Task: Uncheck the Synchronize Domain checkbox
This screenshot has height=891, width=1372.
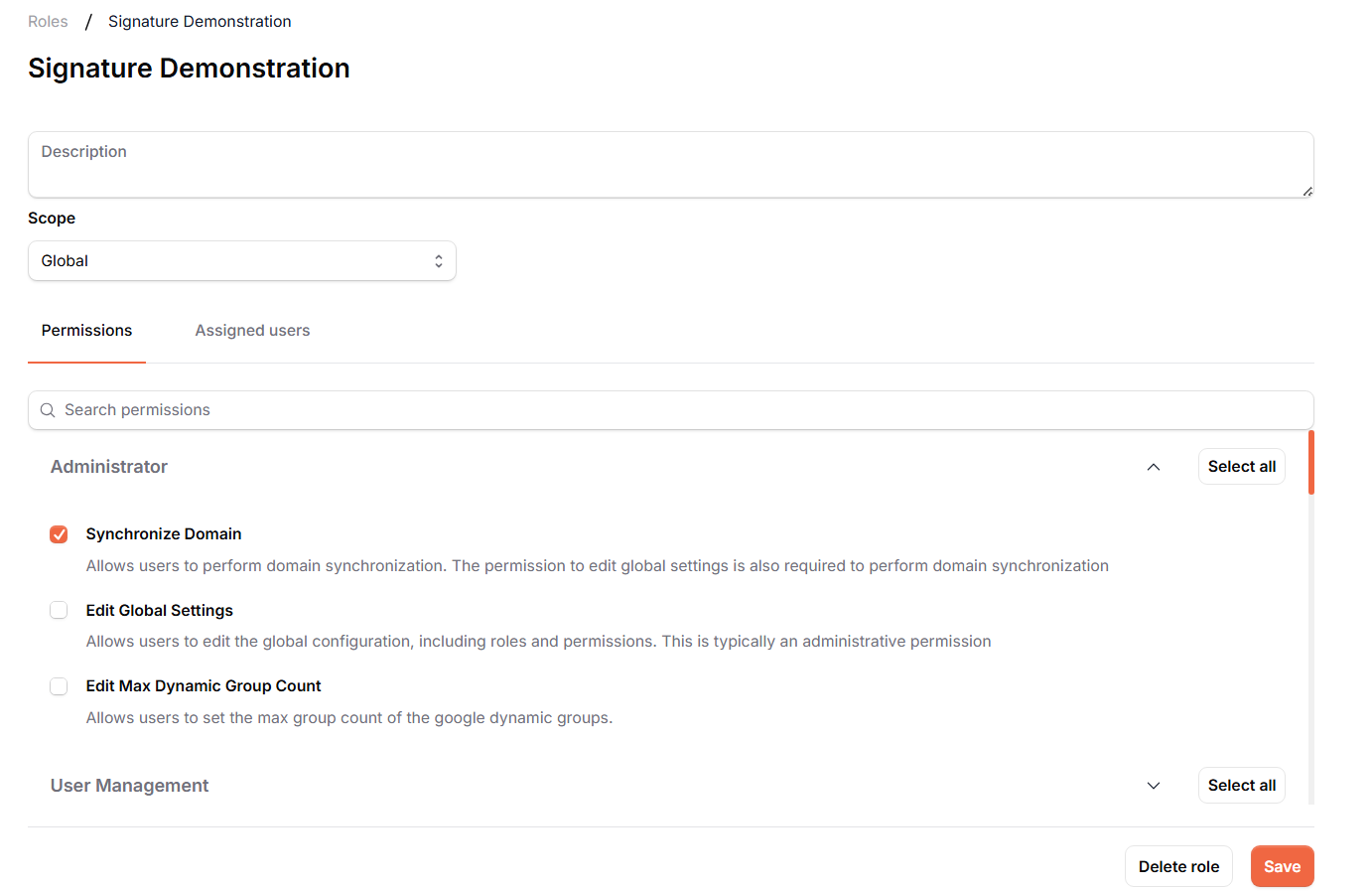Action: click(x=59, y=534)
